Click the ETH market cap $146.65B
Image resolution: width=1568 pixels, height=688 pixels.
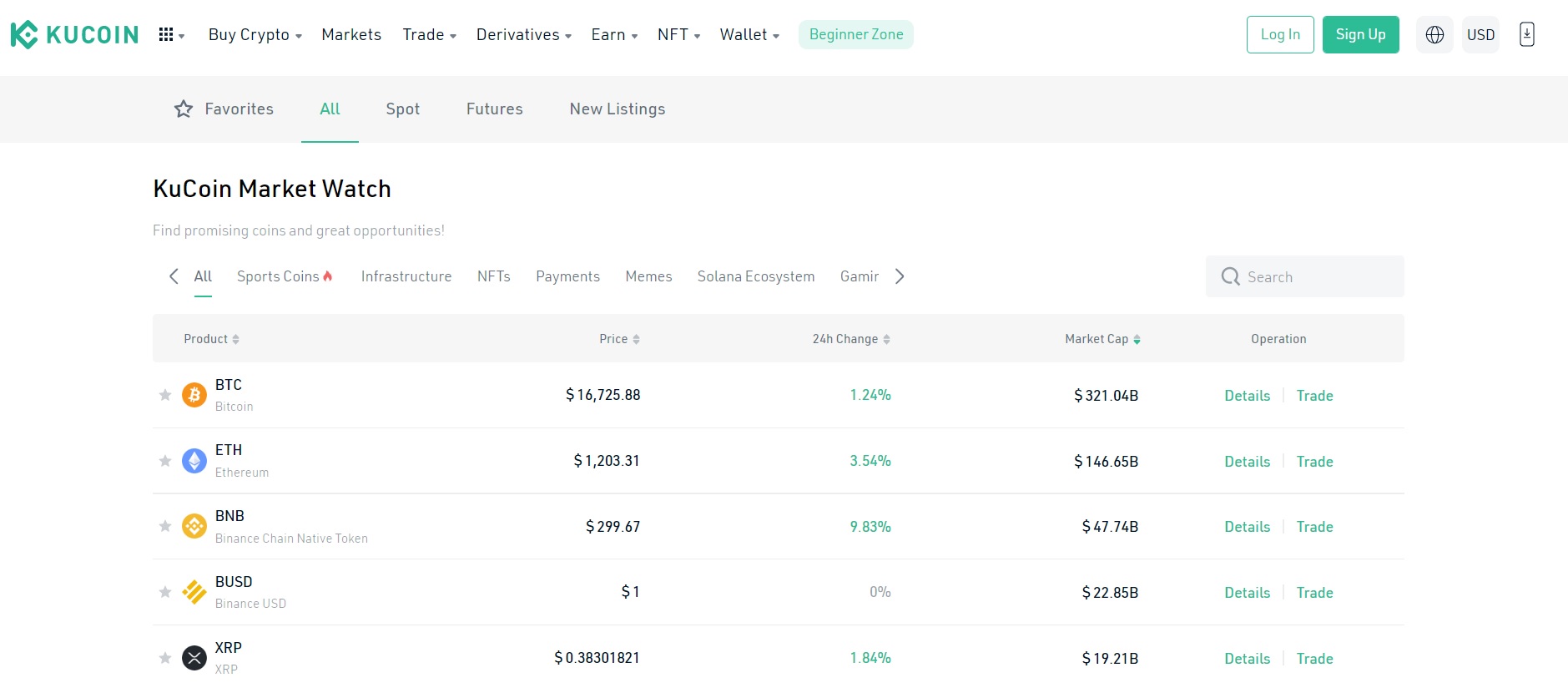pos(1106,462)
